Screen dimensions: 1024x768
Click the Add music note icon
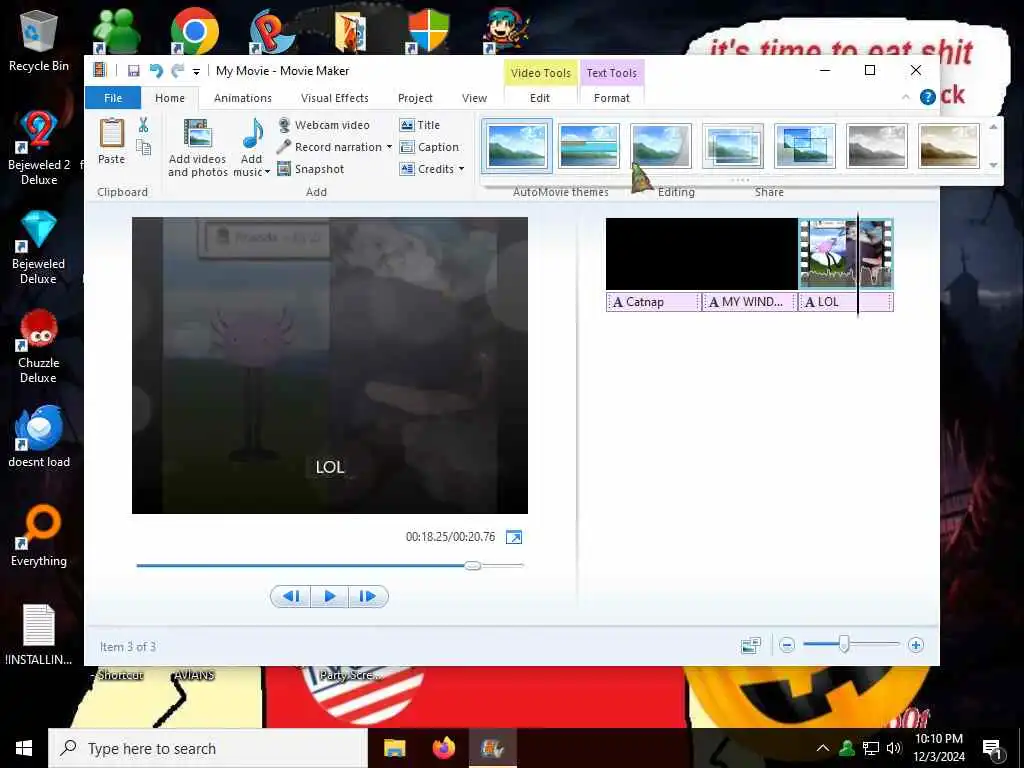[252, 134]
